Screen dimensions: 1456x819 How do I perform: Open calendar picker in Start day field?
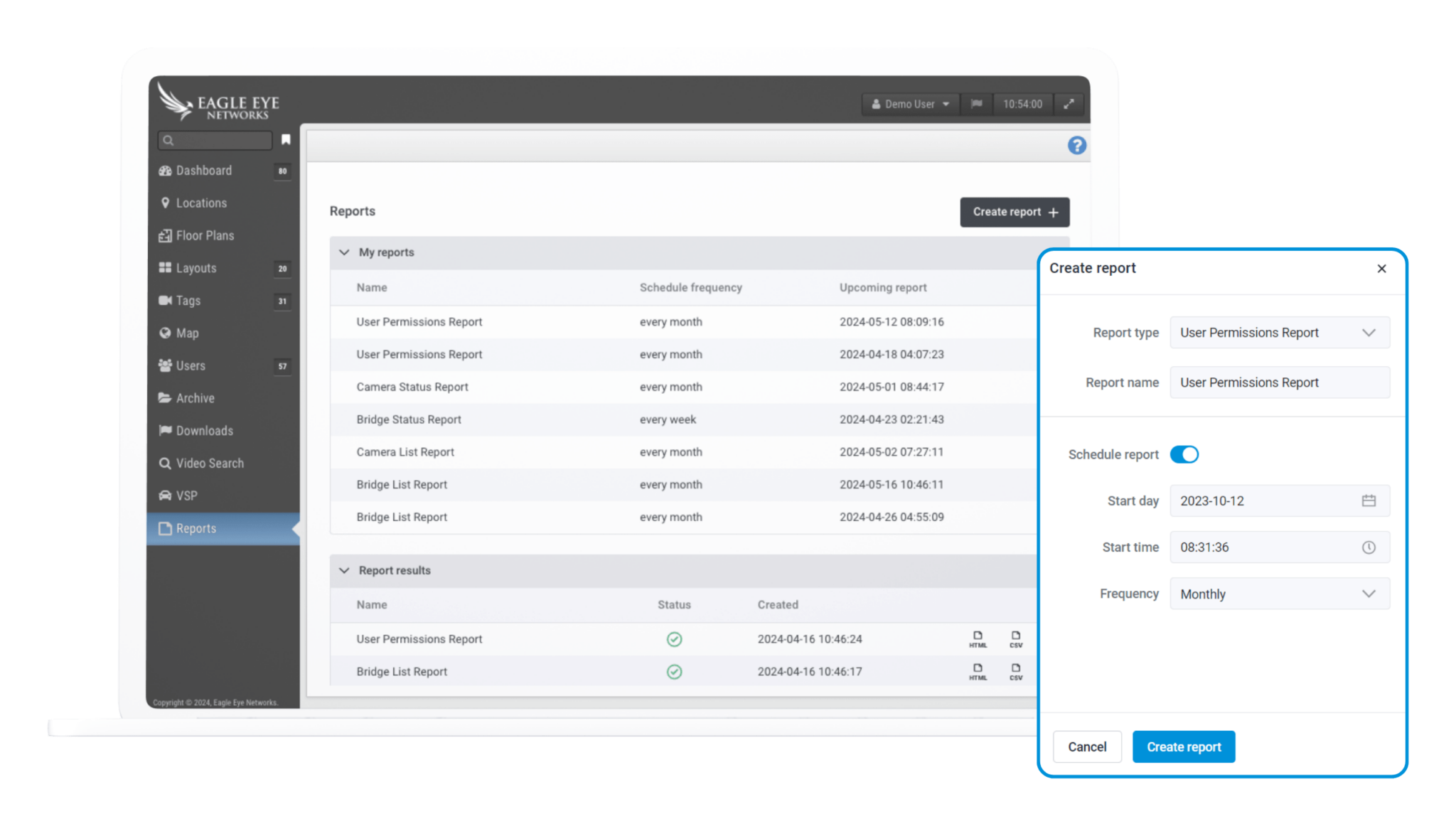[1369, 500]
